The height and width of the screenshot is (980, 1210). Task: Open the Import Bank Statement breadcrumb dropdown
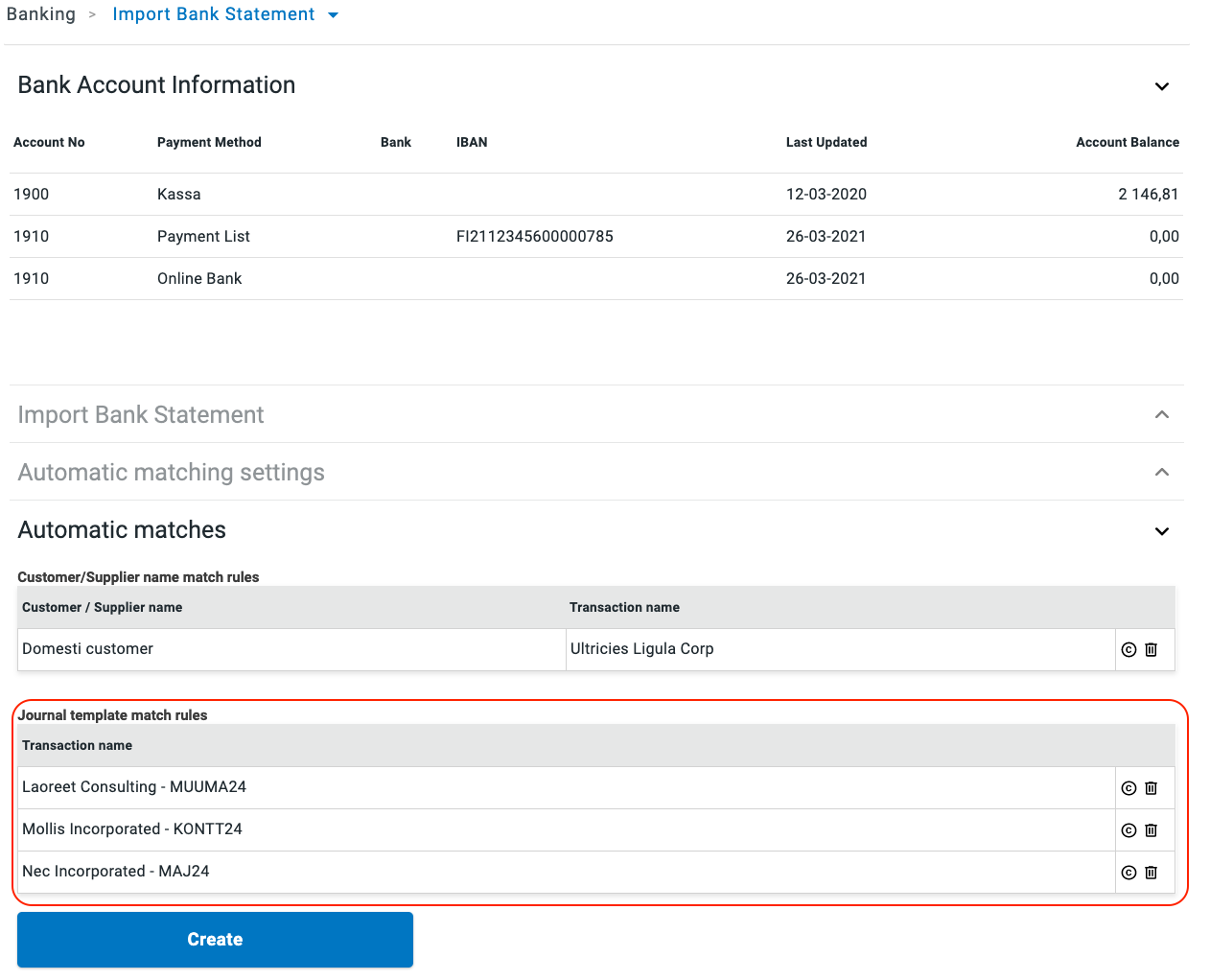333,15
